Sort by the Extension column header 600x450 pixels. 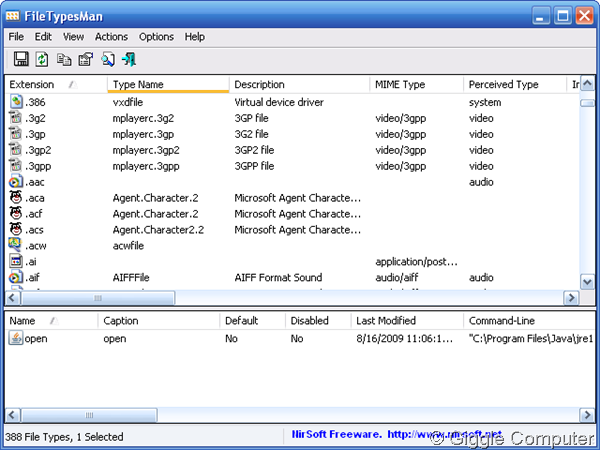(x=56, y=85)
